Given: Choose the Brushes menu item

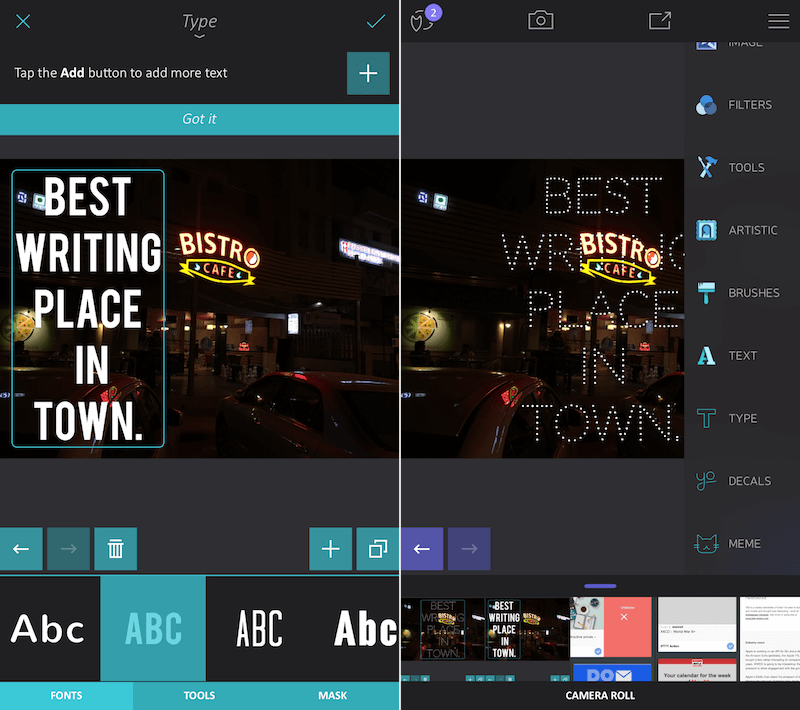Looking at the screenshot, I should (740, 293).
